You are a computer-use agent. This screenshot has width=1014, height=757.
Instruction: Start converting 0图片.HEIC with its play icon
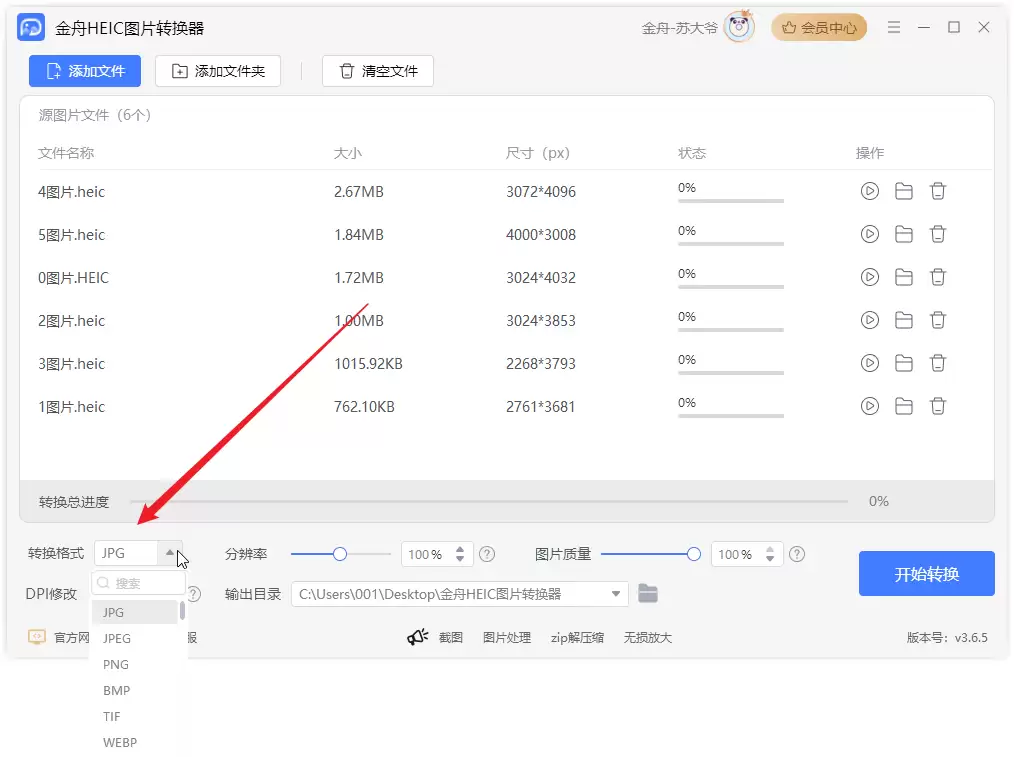pos(870,277)
